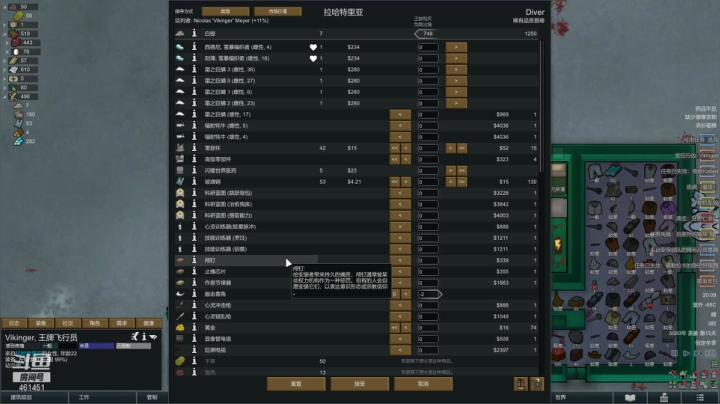
Task: Click the gold item icon in 黄金 row
Action: pyautogui.click(x=180, y=327)
